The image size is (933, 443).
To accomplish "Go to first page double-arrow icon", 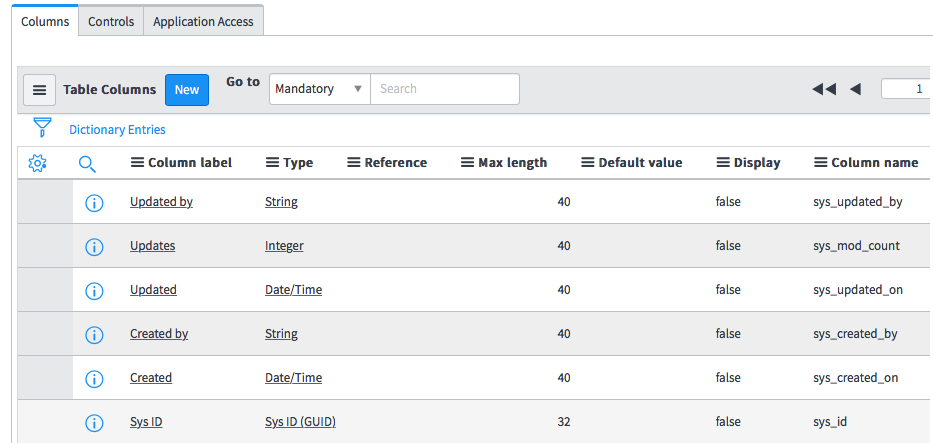I will click(824, 89).
